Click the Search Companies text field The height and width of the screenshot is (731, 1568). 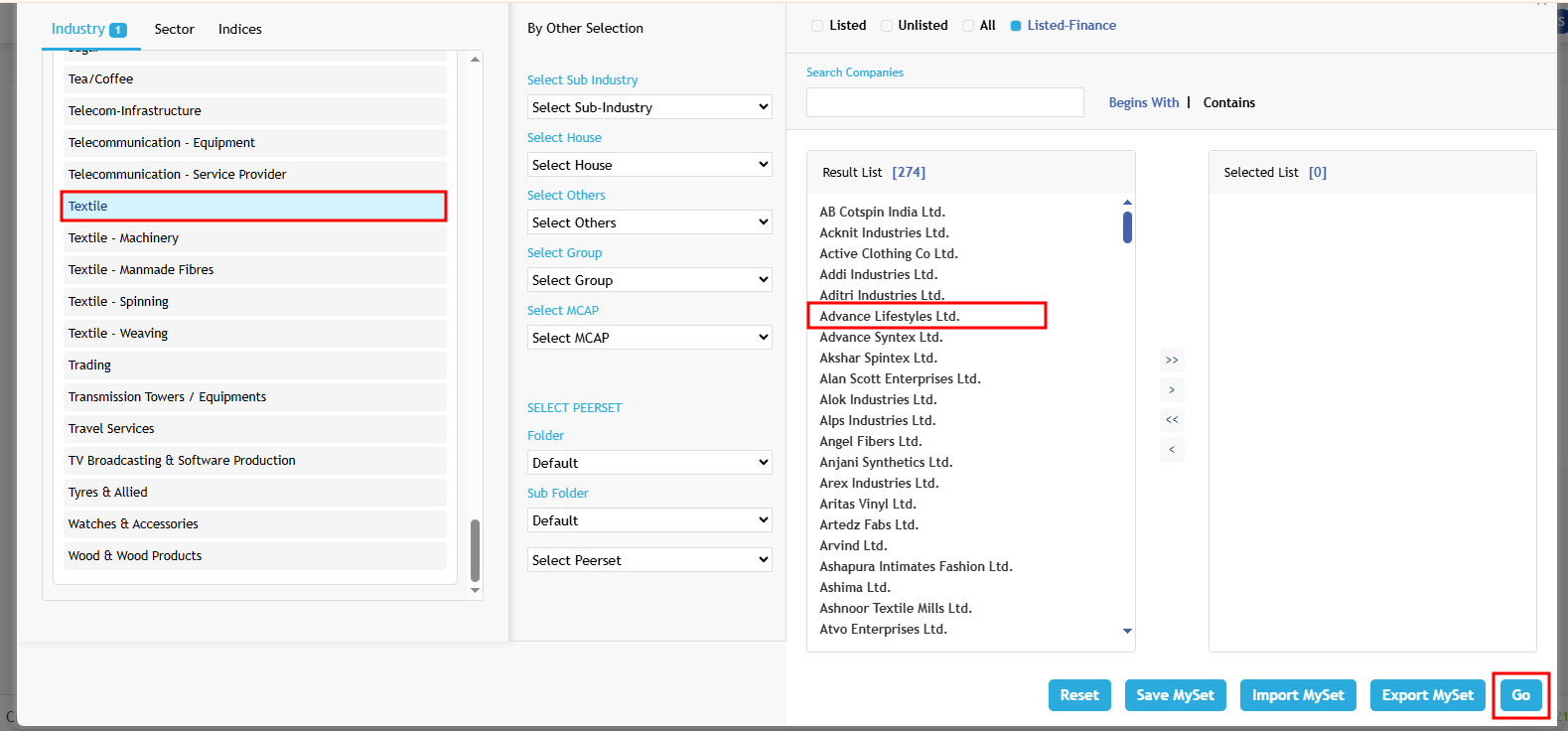944,102
